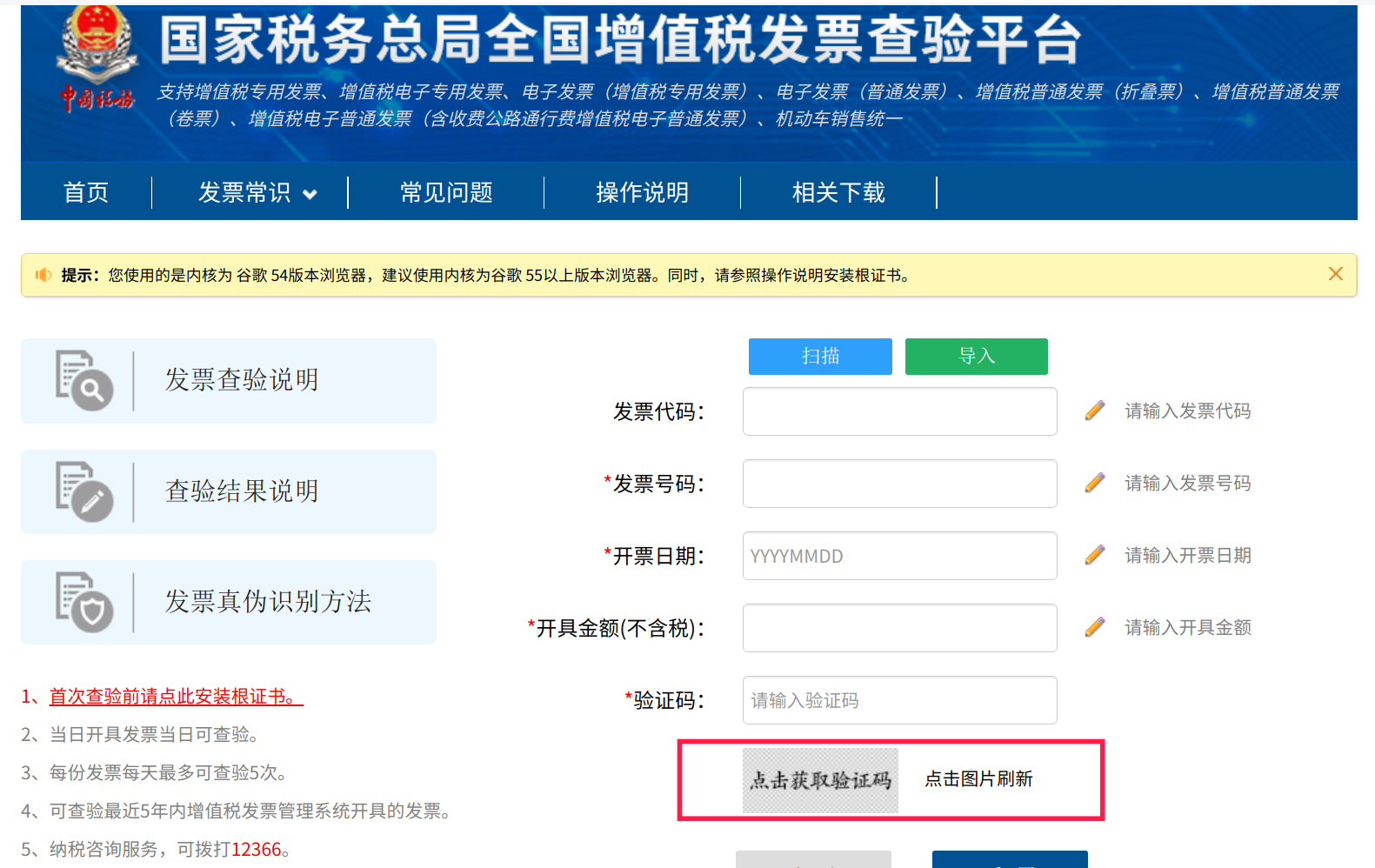
Task: Focus the 发票代码 input field
Action: [900, 411]
